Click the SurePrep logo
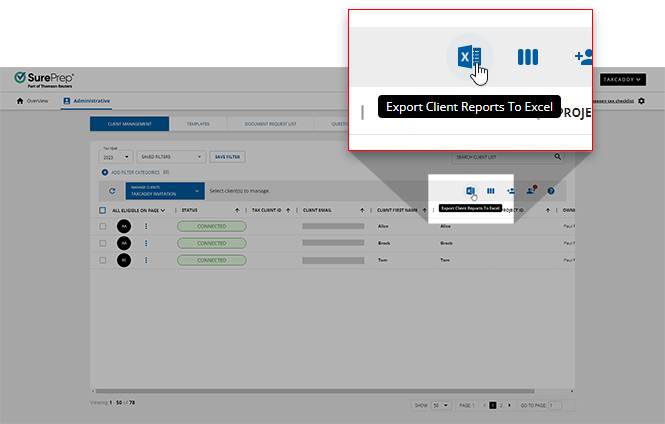Screen dimensions: 665x424 [x=44, y=79]
